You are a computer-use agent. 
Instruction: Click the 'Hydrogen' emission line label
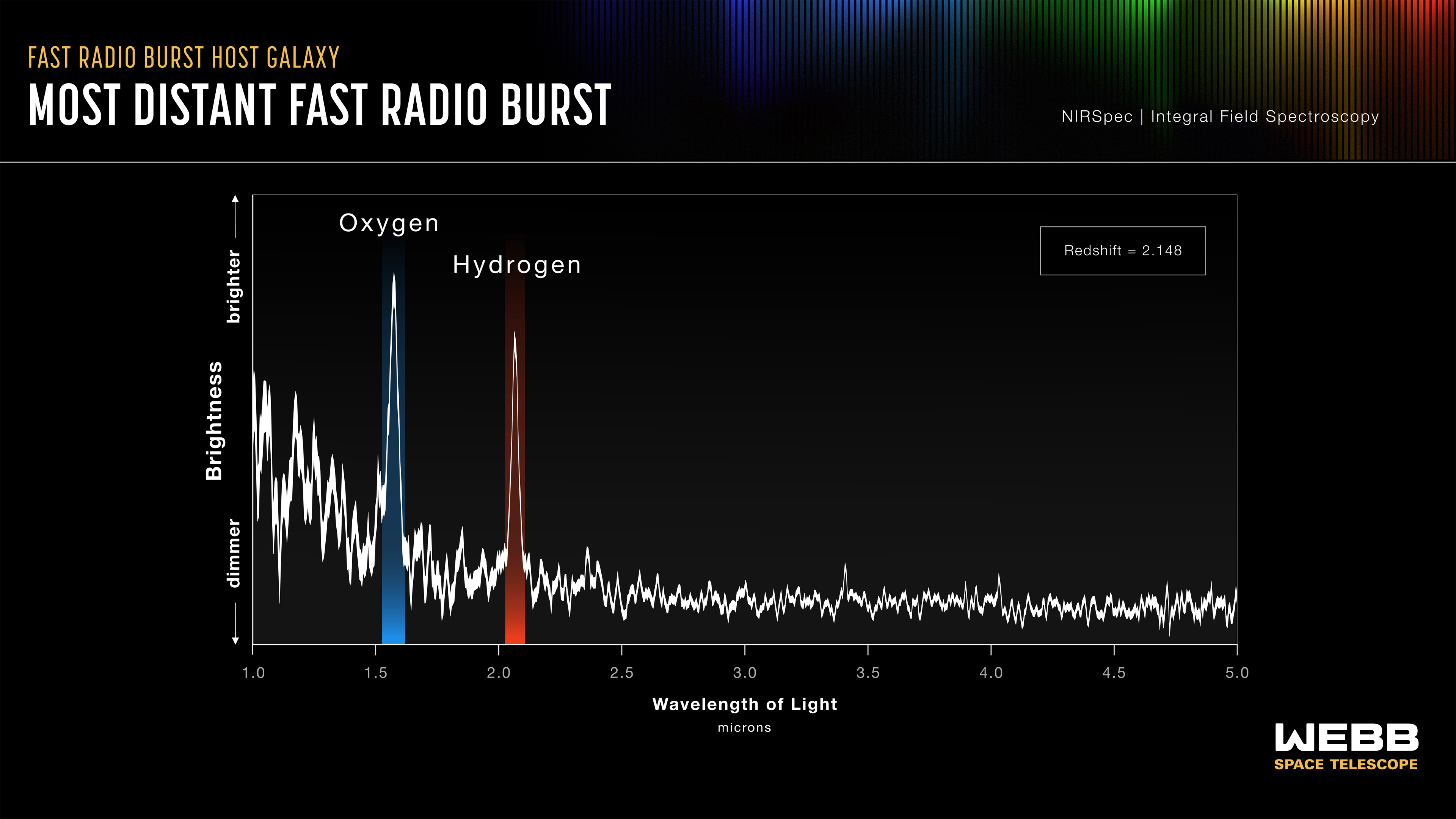coord(516,265)
